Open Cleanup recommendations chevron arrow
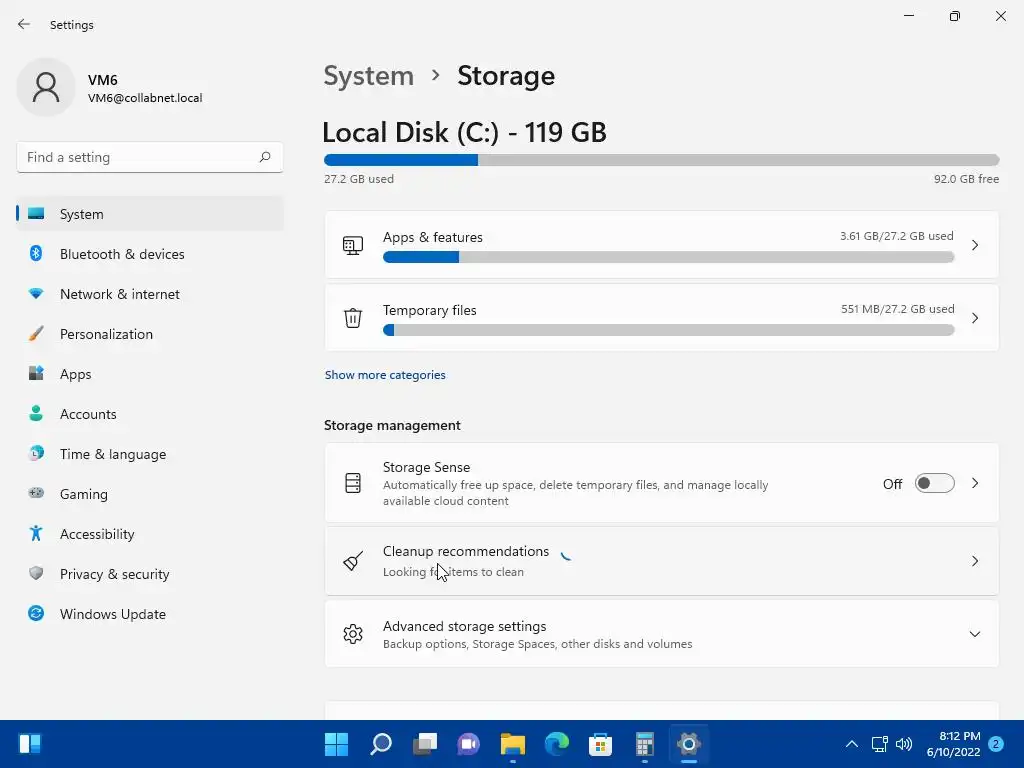The image size is (1024, 768). click(974, 561)
